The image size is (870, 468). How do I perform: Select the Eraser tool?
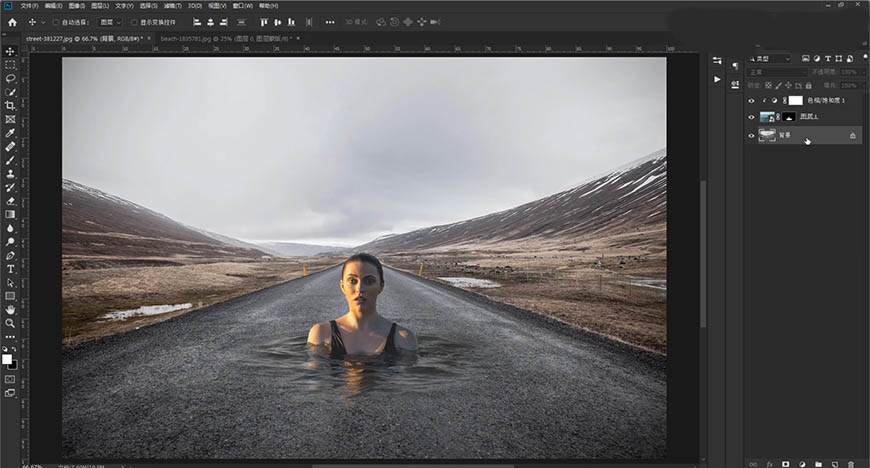[x=10, y=201]
